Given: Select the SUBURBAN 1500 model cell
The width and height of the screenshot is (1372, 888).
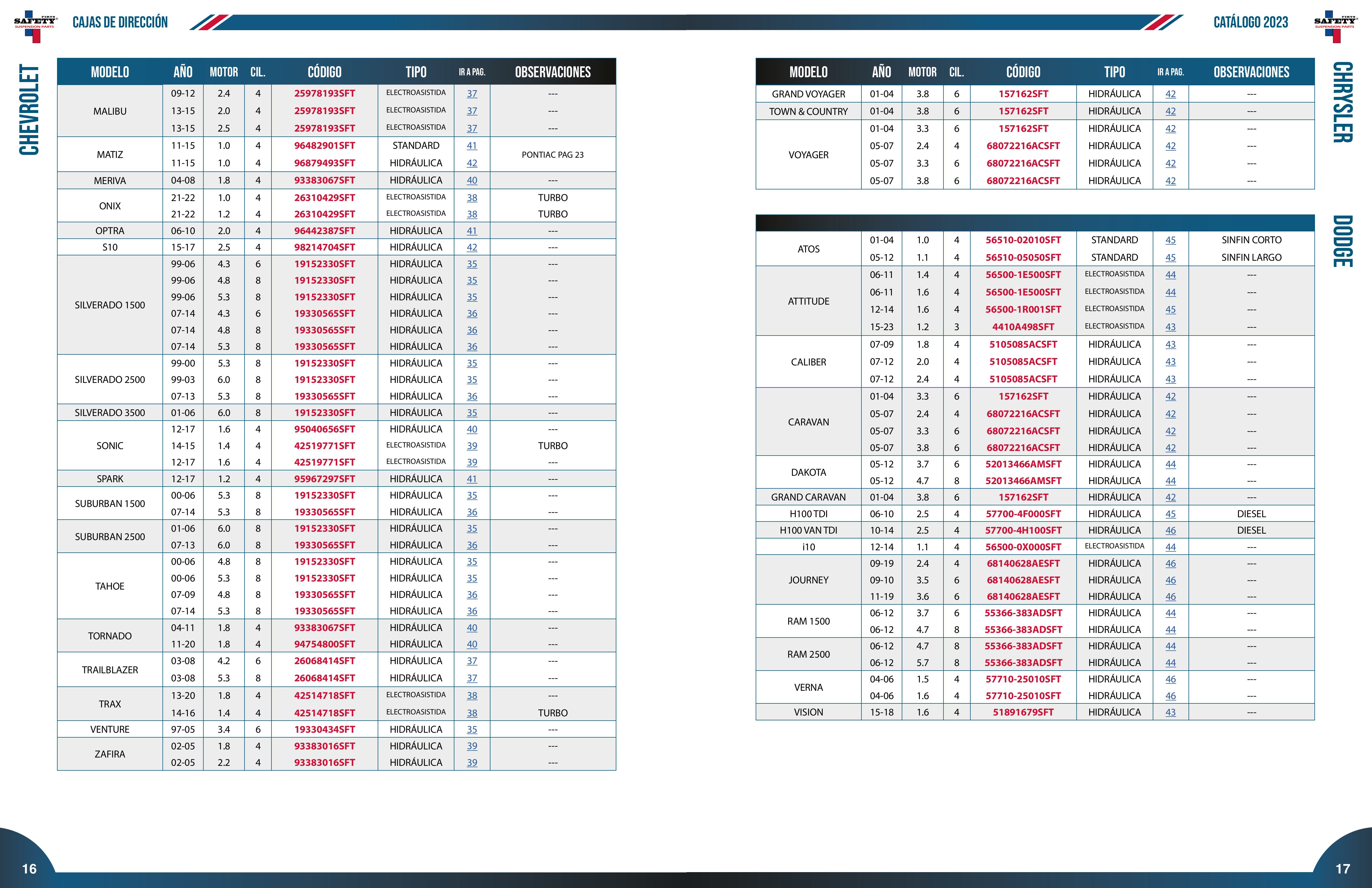Looking at the screenshot, I should pos(110,503).
